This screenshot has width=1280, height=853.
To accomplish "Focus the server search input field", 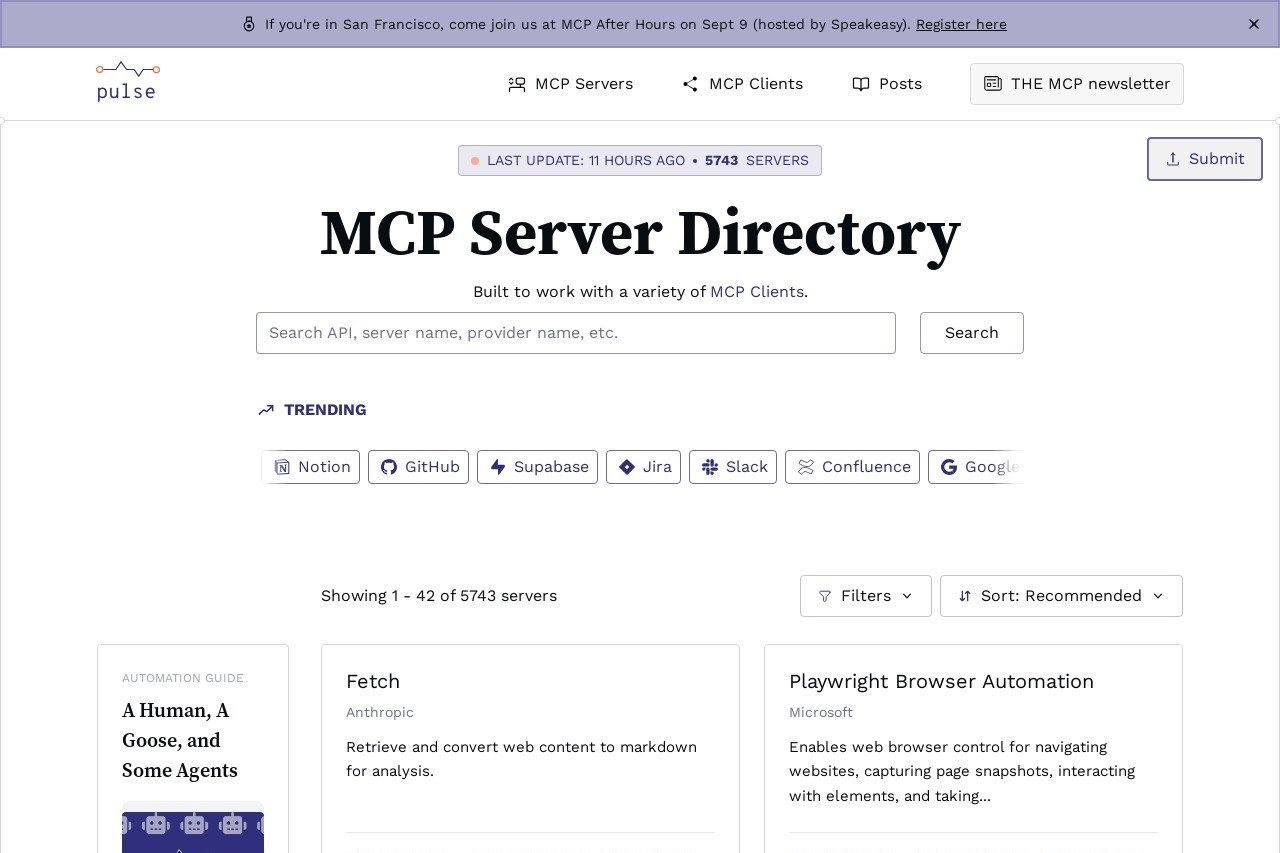I will [x=576, y=333].
